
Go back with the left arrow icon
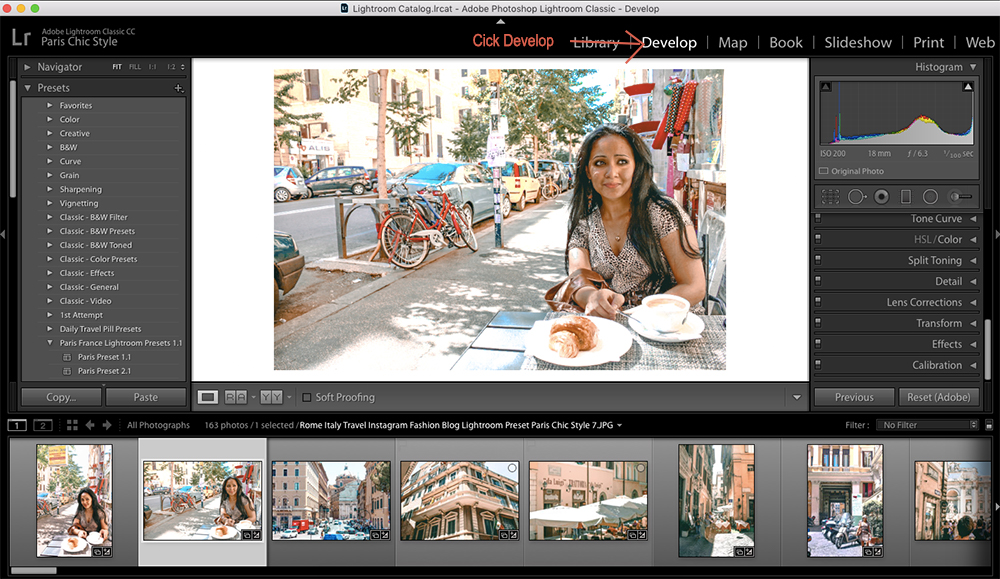tap(90, 425)
